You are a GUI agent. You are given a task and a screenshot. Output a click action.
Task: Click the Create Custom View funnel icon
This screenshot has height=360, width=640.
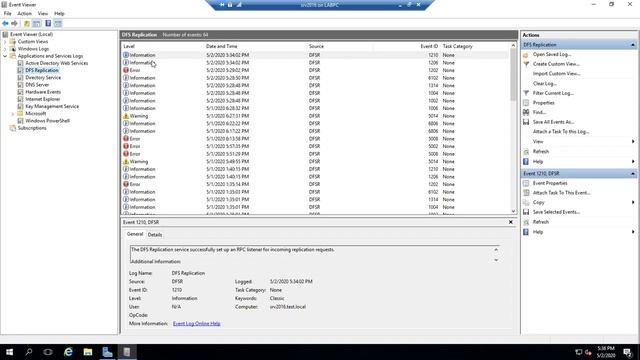pyautogui.click(x=526, y=64)
